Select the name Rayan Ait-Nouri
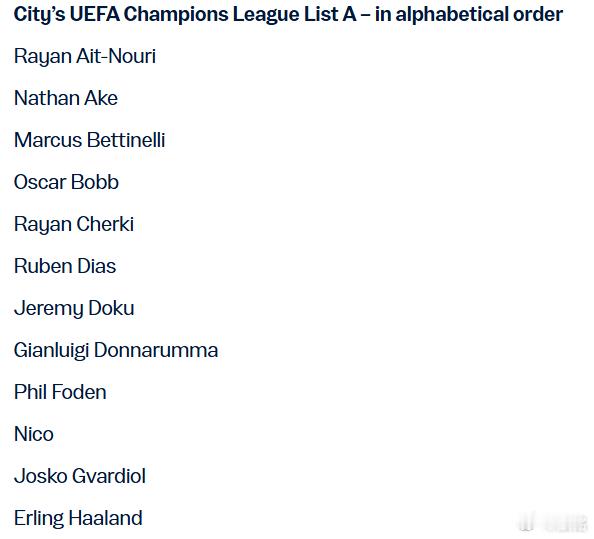594x539 pixels. (x=85, y=56)
